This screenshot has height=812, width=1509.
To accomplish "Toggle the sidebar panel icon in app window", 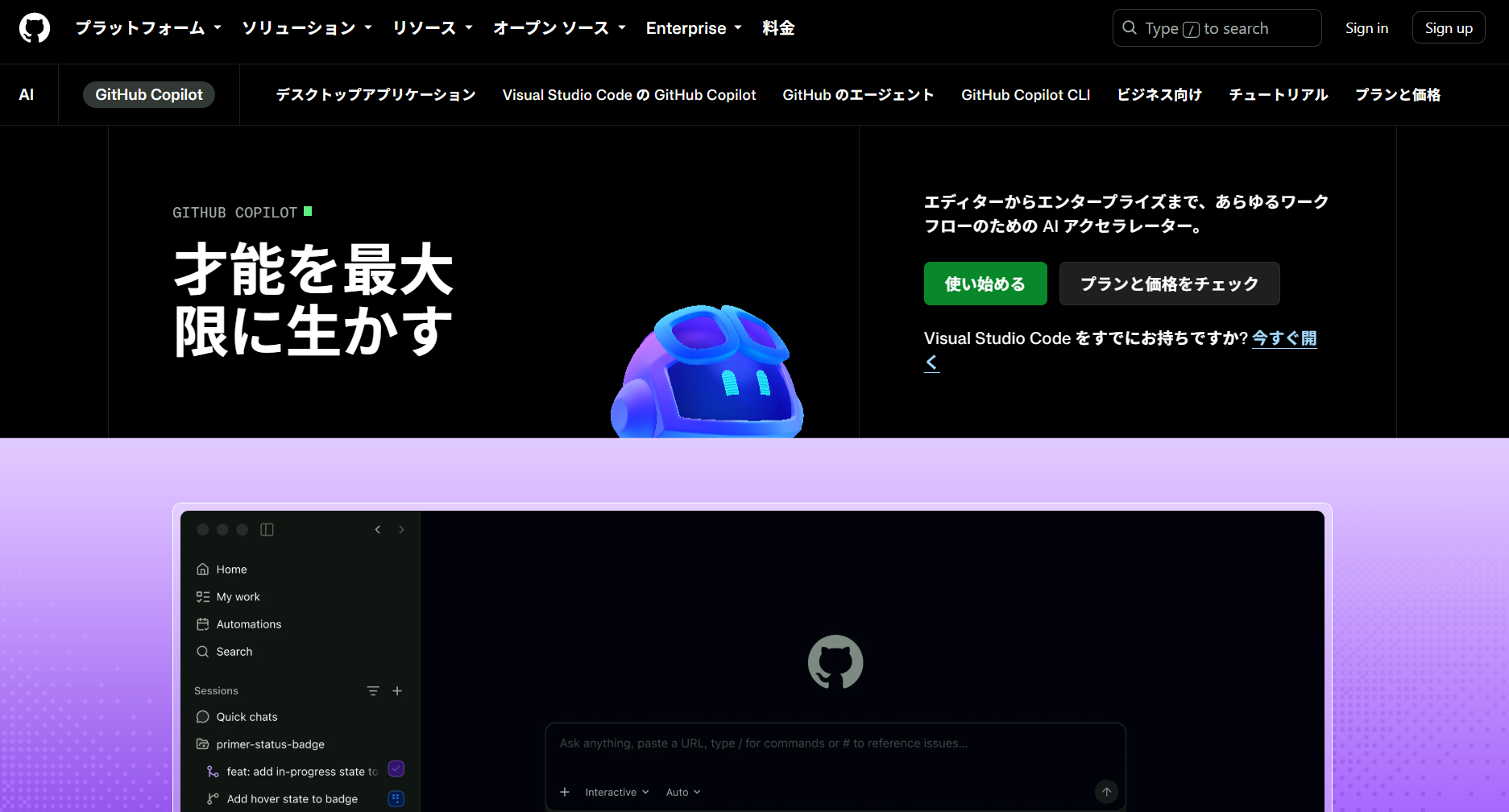I will 267,529.
